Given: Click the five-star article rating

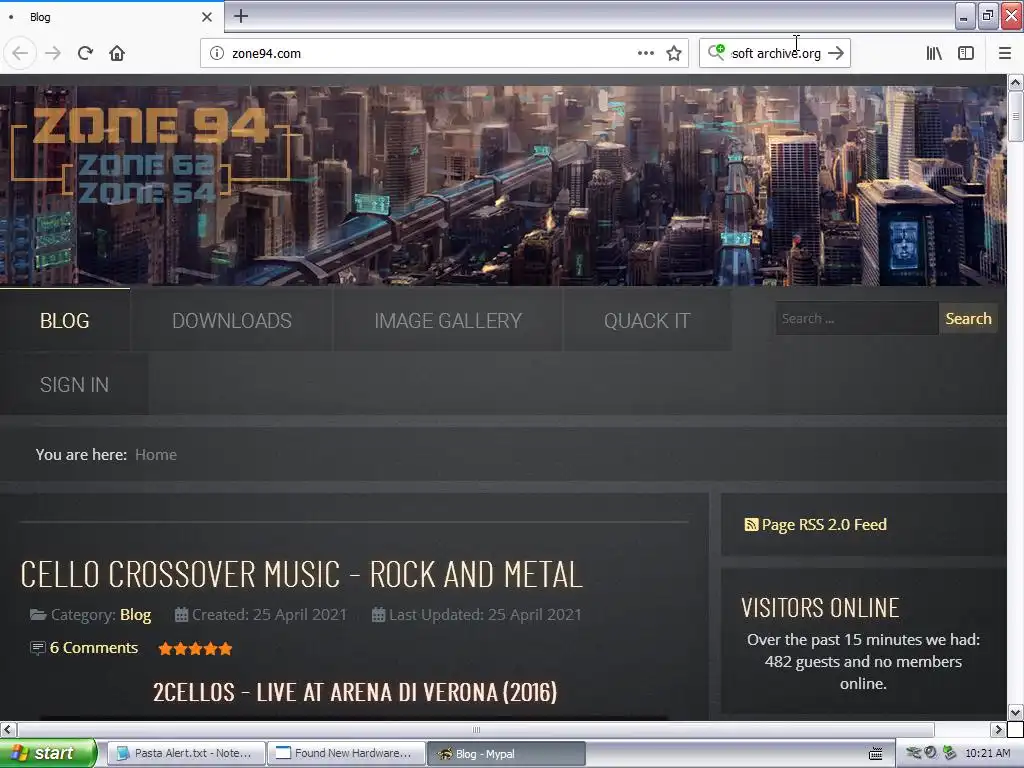Looking at the screenshot, I should coord(195,648).
